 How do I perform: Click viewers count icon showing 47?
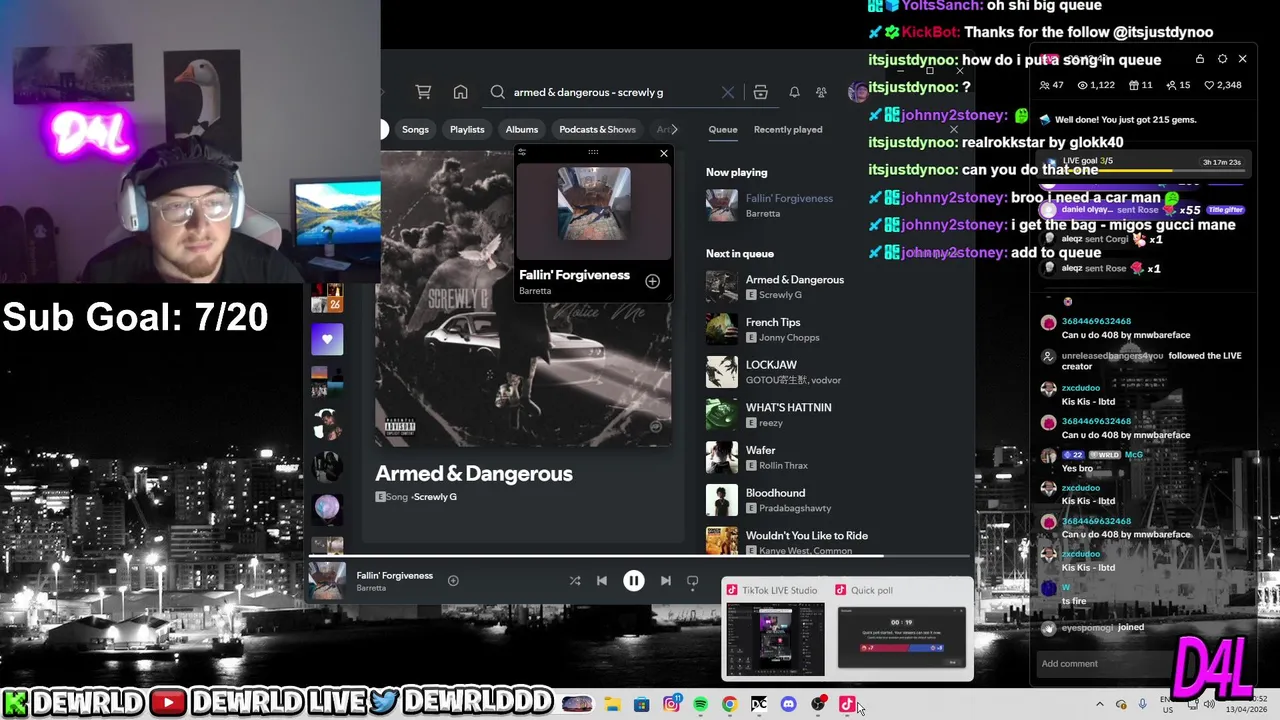click(1045, 85)
